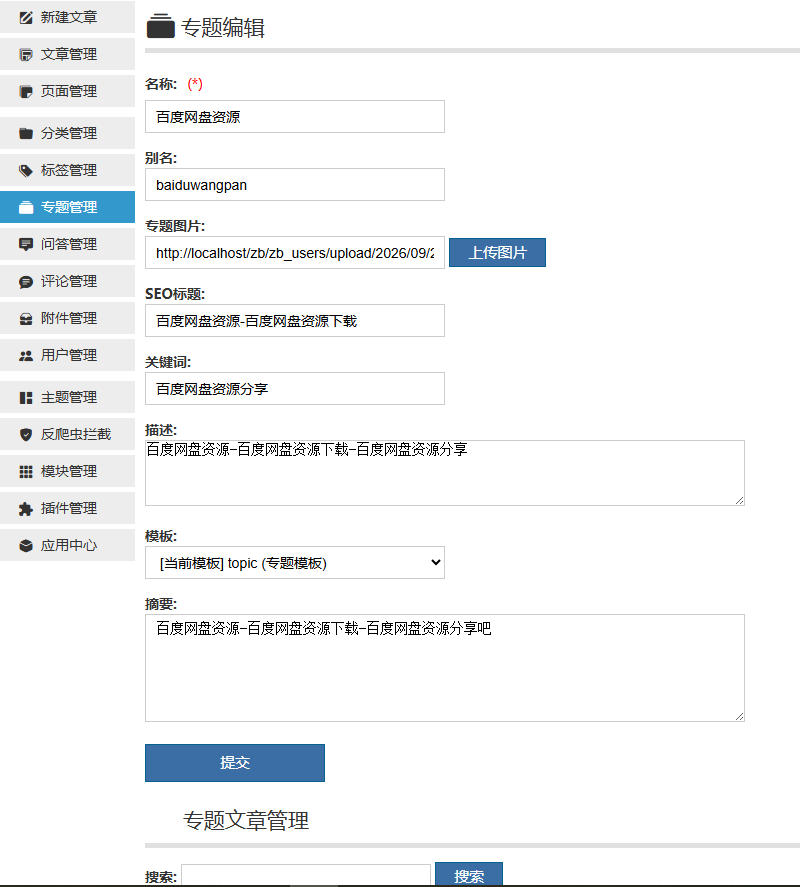
Task: Click the 关键词 input field
Action: 295,389
